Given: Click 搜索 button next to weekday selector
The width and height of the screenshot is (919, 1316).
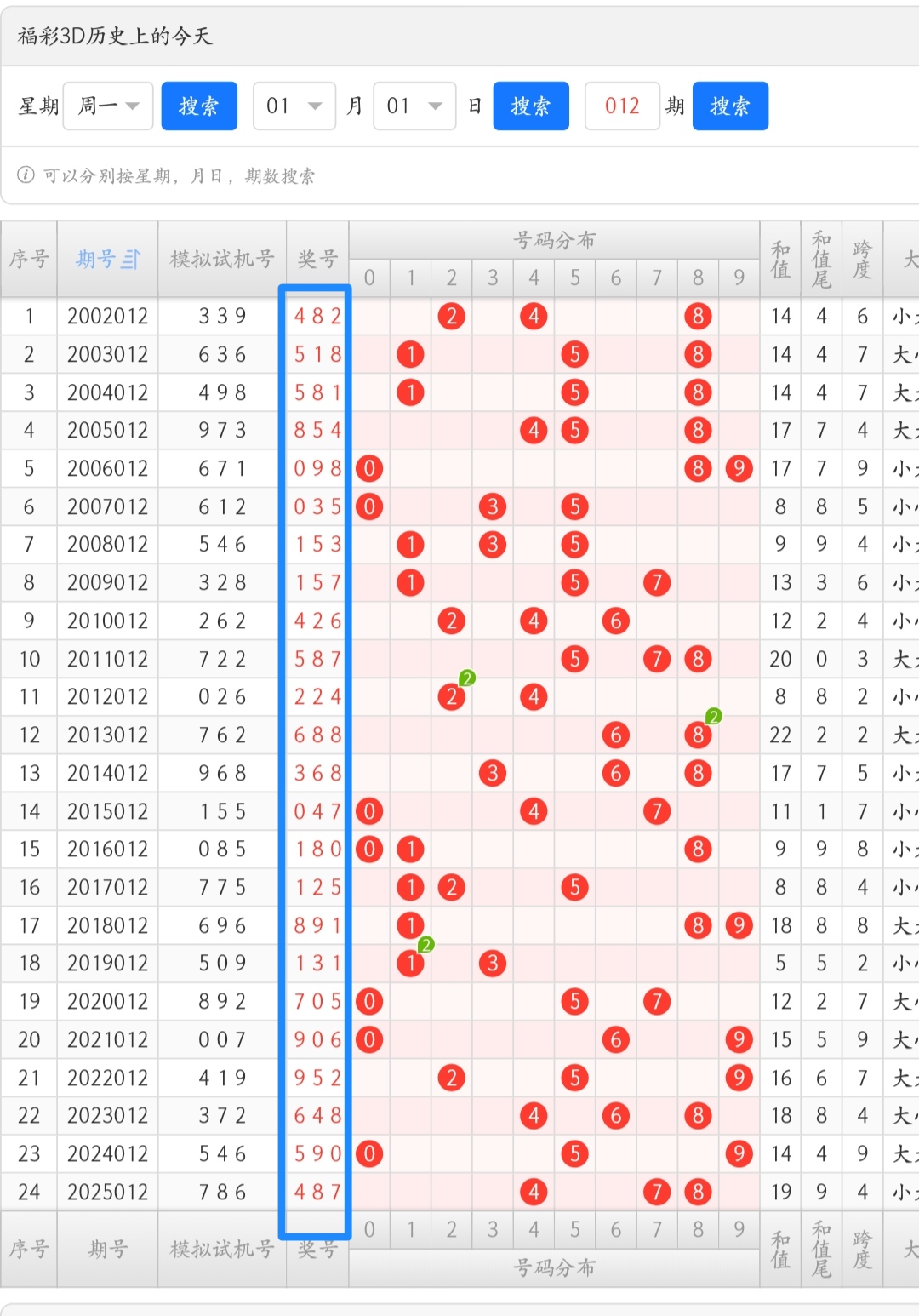Looking at the screenshot, I should pyautogui.click(x=199, y=106).
